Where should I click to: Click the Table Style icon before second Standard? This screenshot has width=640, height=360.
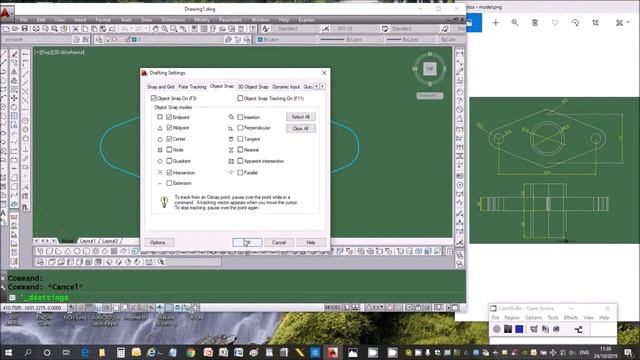(x=385, y=29)
